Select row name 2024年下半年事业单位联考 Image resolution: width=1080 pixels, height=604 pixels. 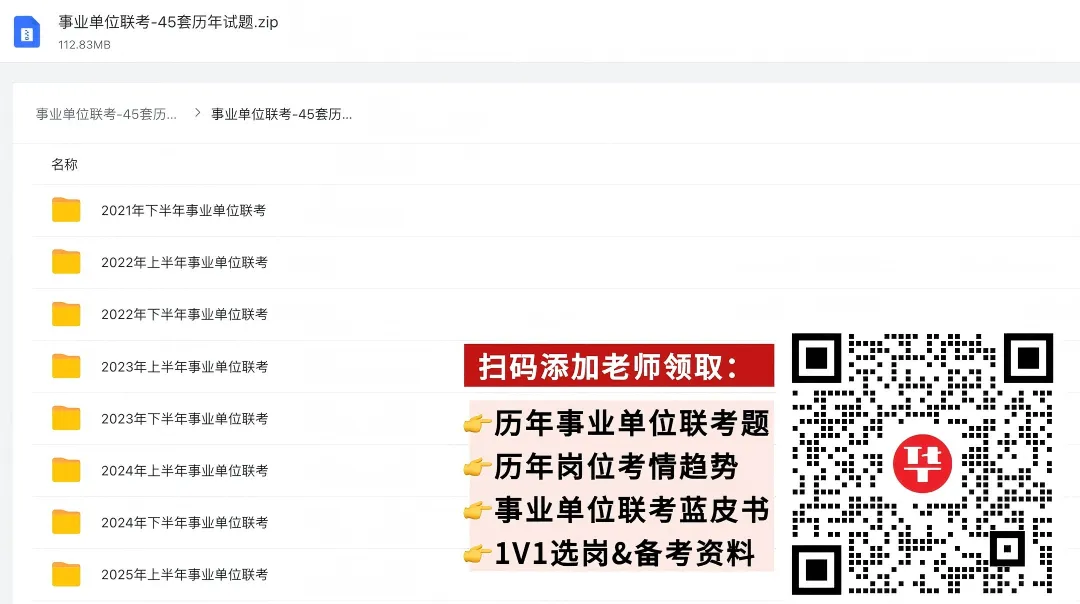[184, 523]
